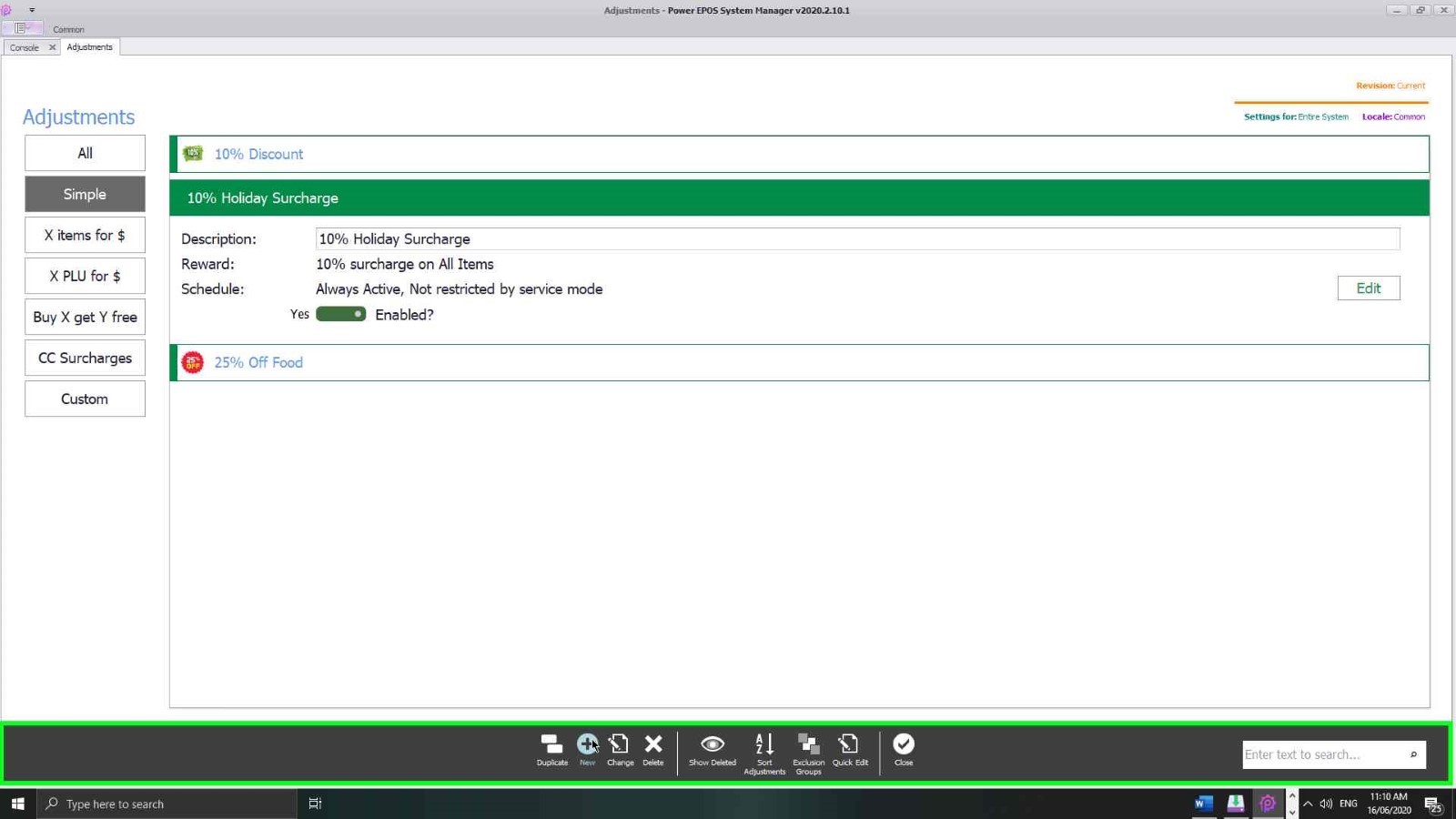Click the 25% Off Food badge icon
This screenshot has width=1456, height=819.
pyautogui.click(x=193, y=362)
